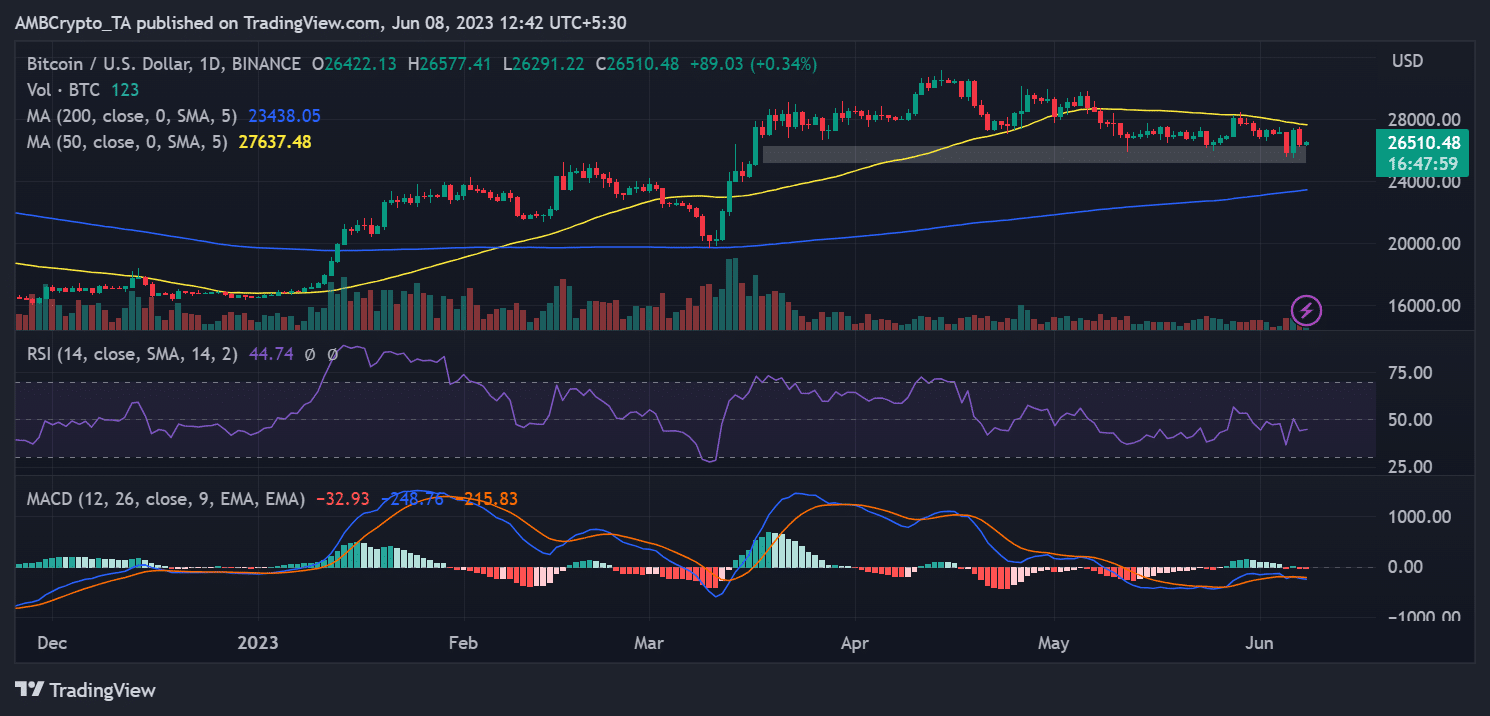This screenshot has width=1490, height=716.
Task: Click the -1000.00 label on MACD axis
Action: 1420,617
